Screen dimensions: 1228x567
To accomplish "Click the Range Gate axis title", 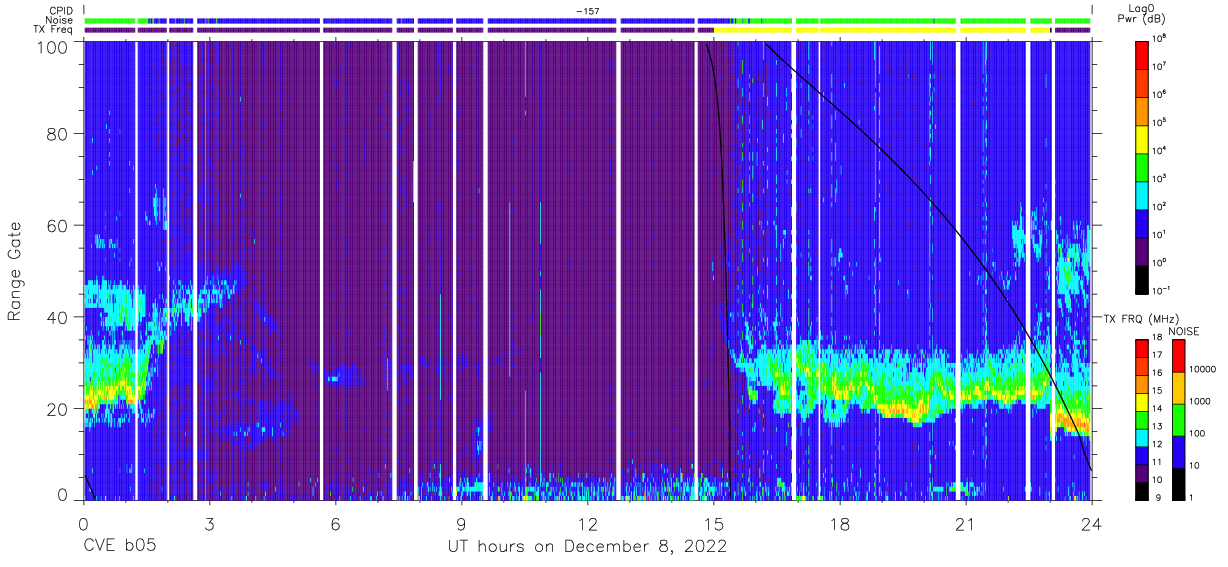I will 16,270.
